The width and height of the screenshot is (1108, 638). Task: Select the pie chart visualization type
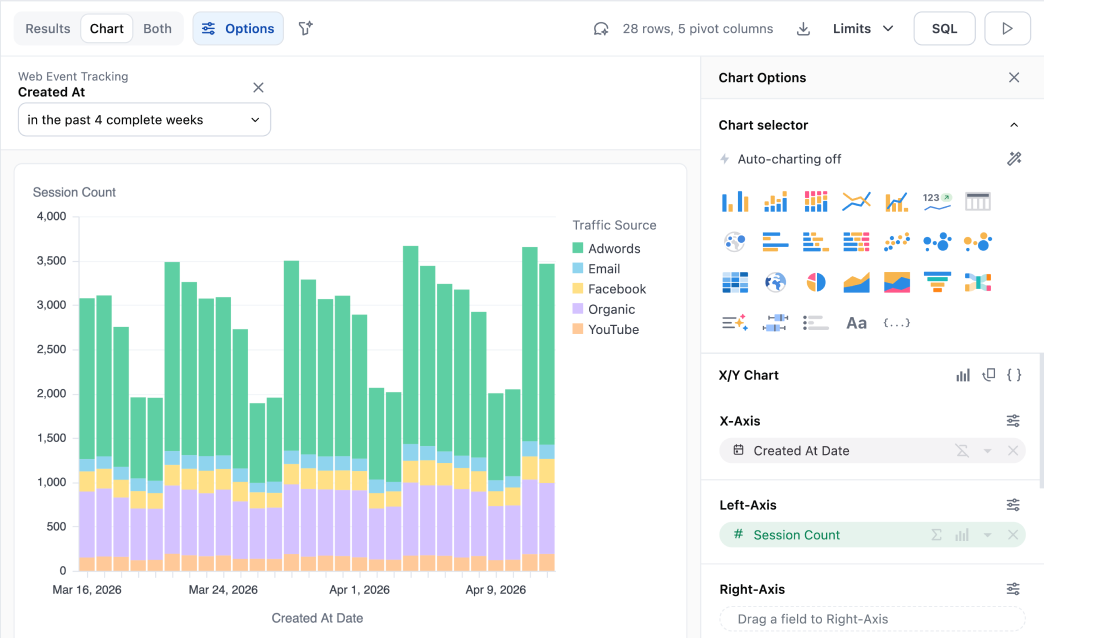point(815,282)
